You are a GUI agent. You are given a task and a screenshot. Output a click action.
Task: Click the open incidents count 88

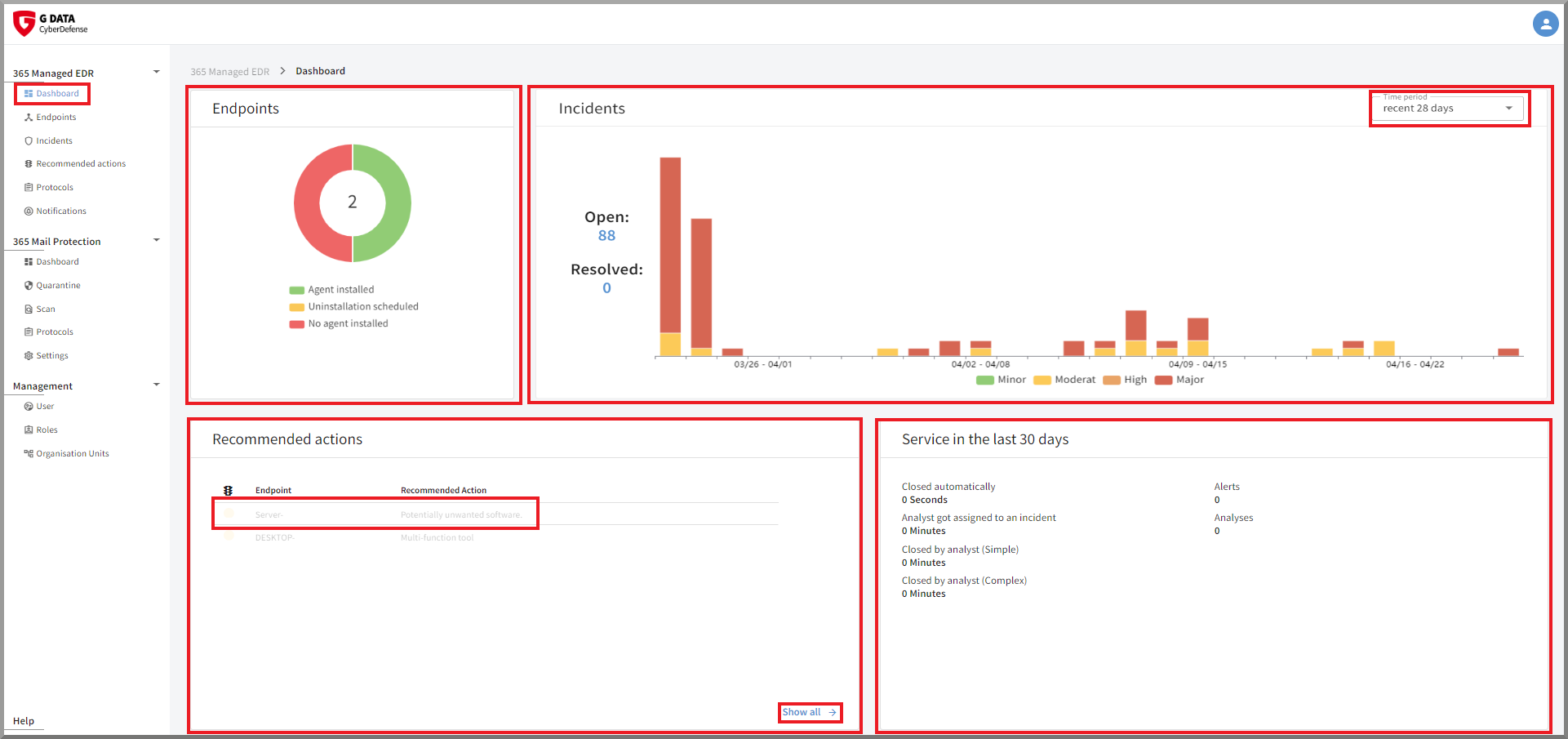coord(606,236)
